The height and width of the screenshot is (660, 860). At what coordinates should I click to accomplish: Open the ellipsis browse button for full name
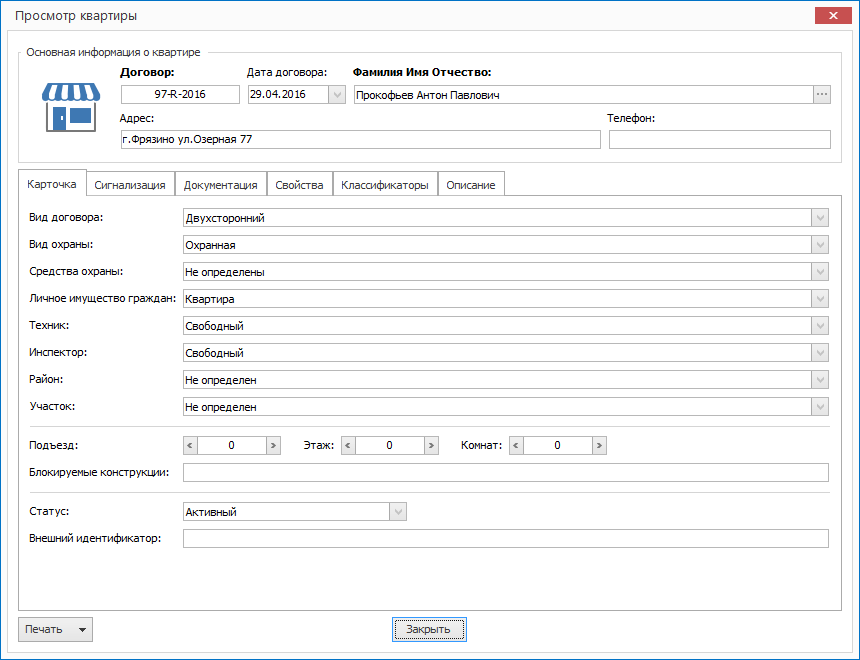[x=822, y=94]
